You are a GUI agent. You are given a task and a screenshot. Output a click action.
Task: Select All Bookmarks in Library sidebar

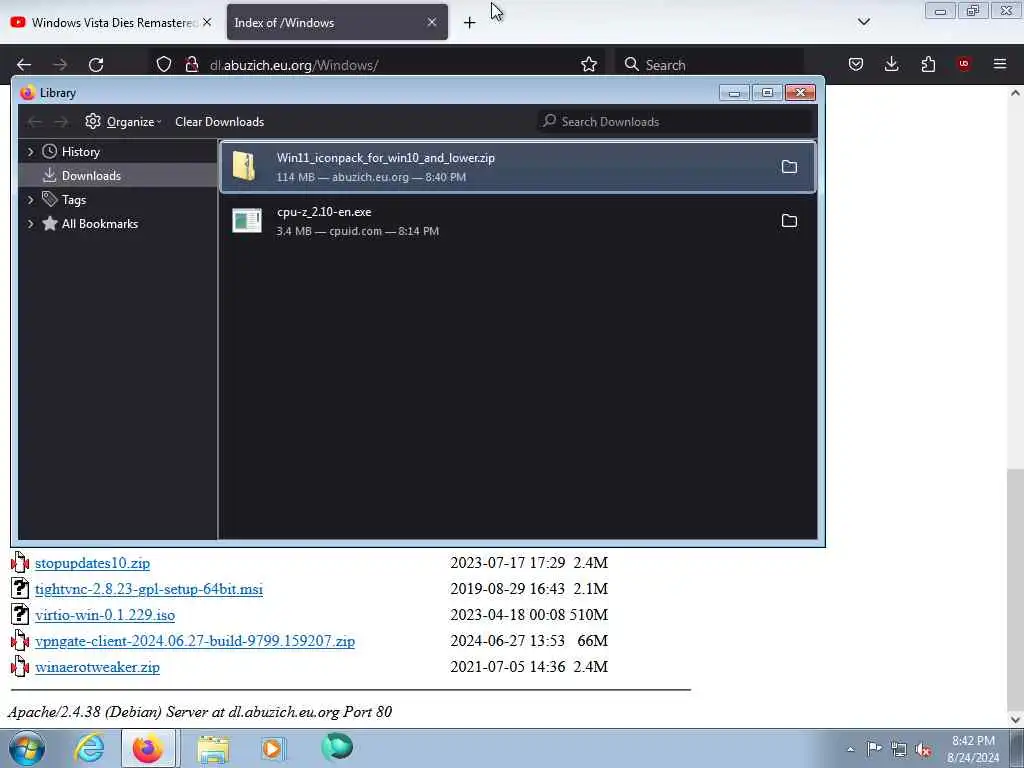pyautogui.click(x=99, y=223)
